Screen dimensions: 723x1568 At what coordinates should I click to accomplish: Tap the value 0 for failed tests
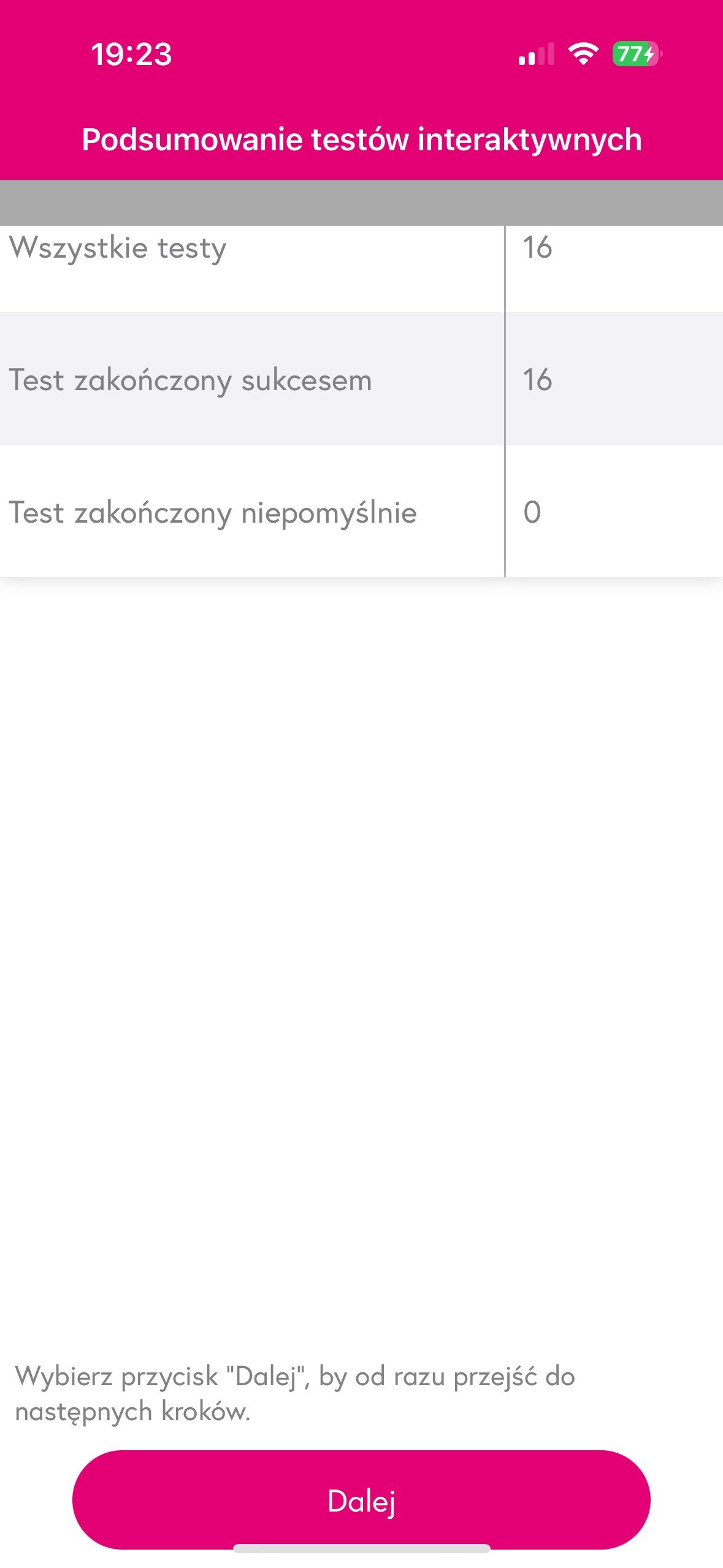532,512
